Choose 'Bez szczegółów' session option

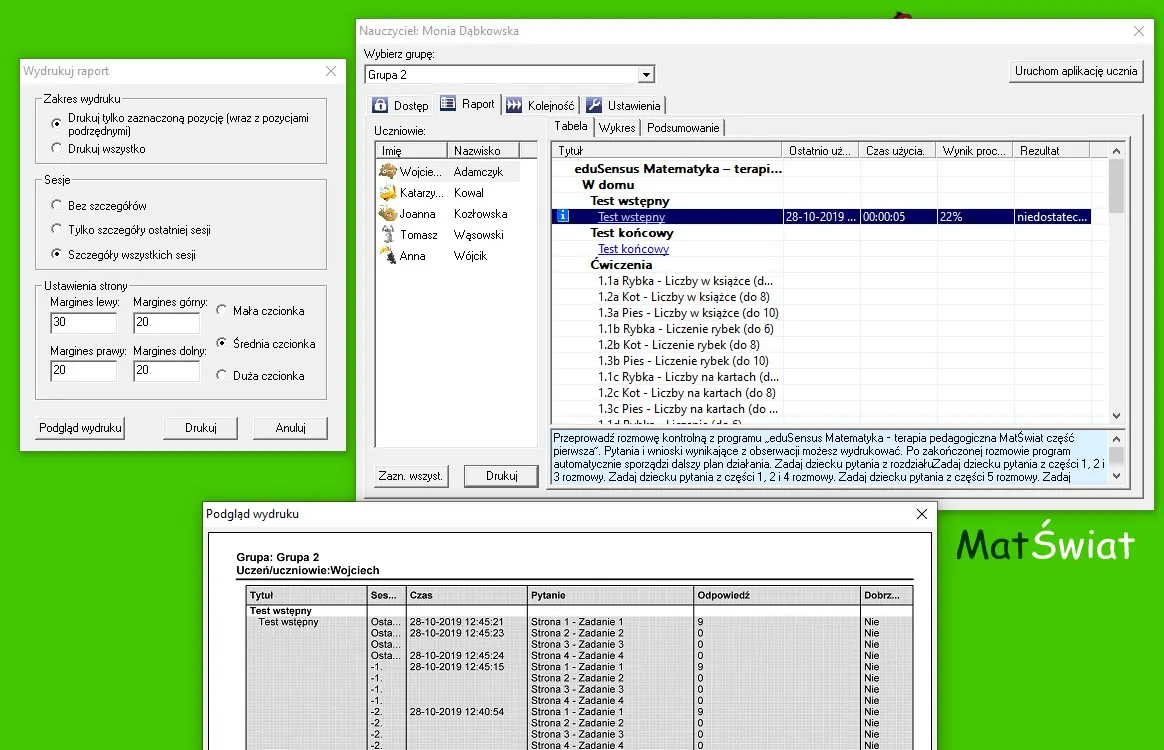coord(56,206)
